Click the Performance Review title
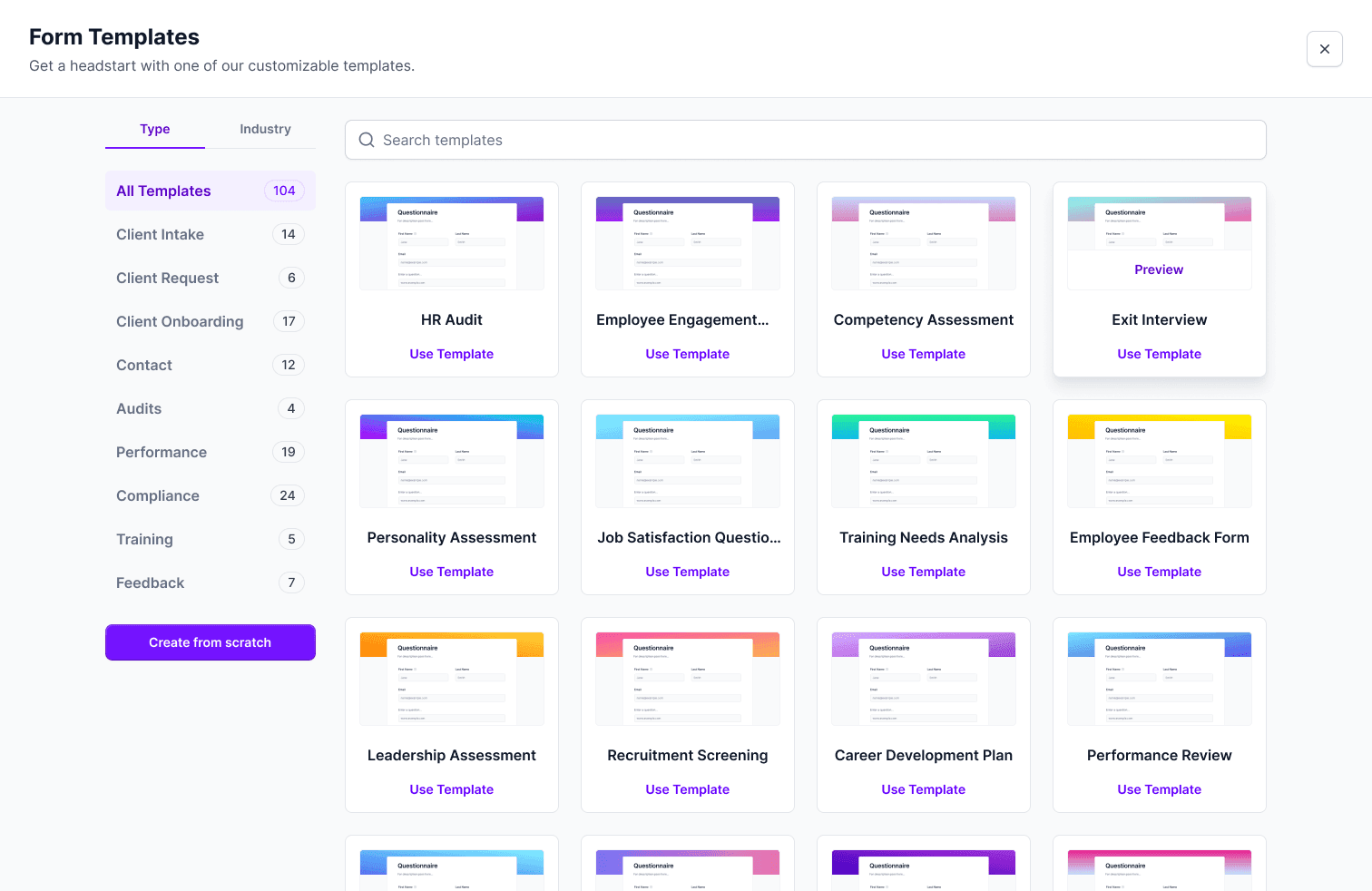The height and width of the screenshot is (891, 1372). pos(1160,755)
